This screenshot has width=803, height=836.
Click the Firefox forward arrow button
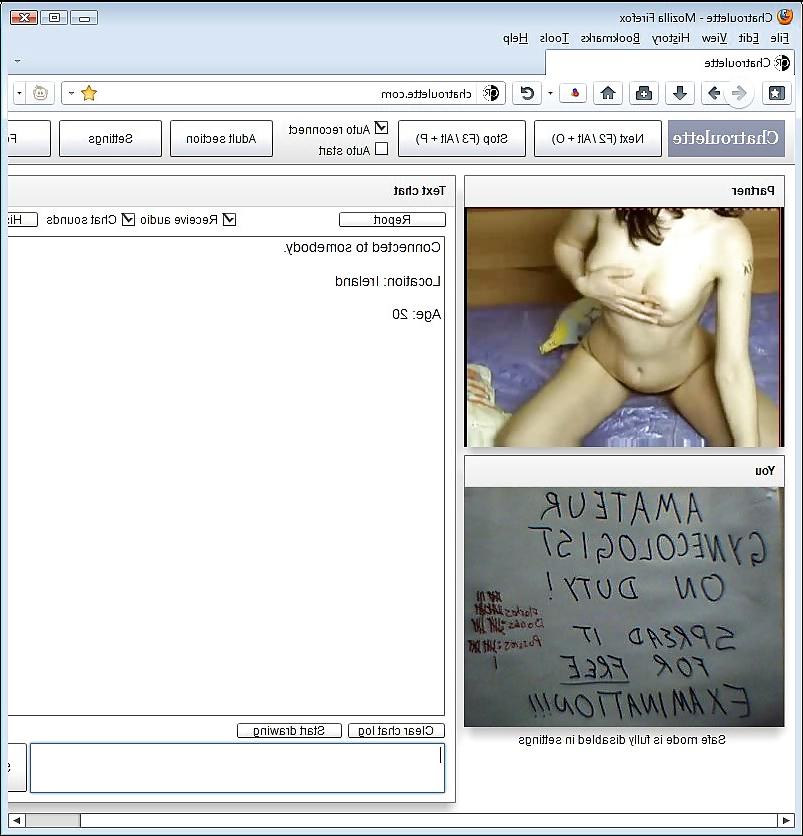714,93
